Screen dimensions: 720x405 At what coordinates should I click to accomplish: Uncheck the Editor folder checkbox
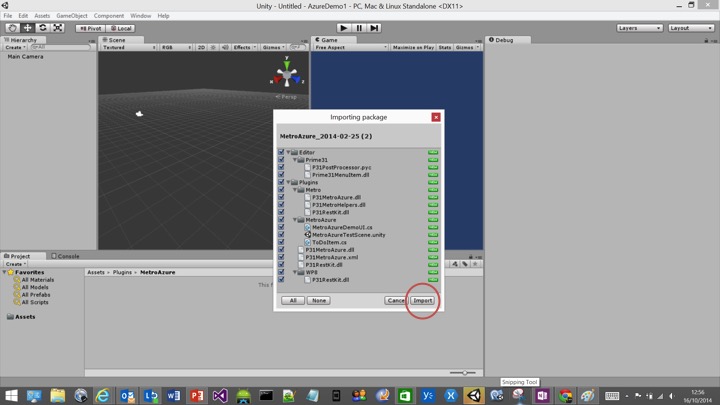coord(281,152)
